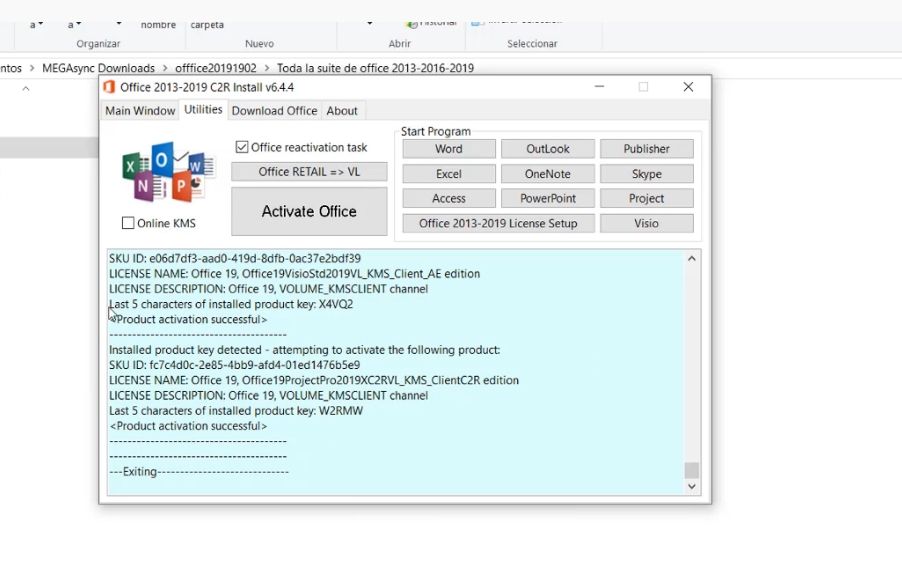Switch to the Main Window tab
This screenshot has width=902, height=572.
click(140, 110)
